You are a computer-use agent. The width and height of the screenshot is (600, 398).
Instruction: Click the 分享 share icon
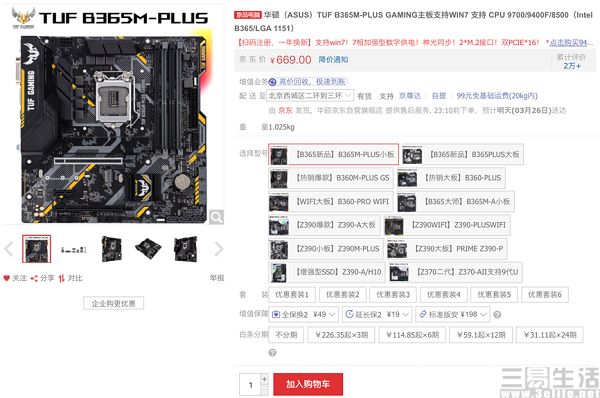pos(34,278)
